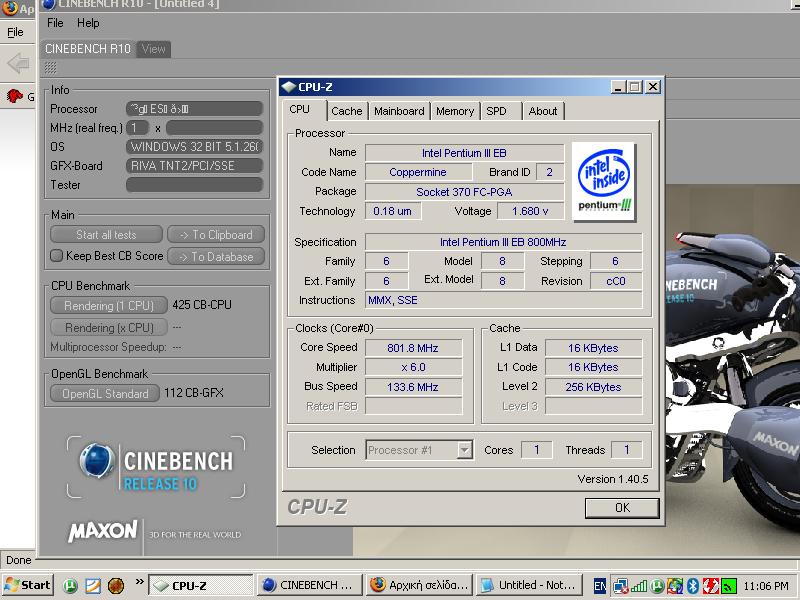Click the CPU-Z title bar icon

tap(289, 87)
